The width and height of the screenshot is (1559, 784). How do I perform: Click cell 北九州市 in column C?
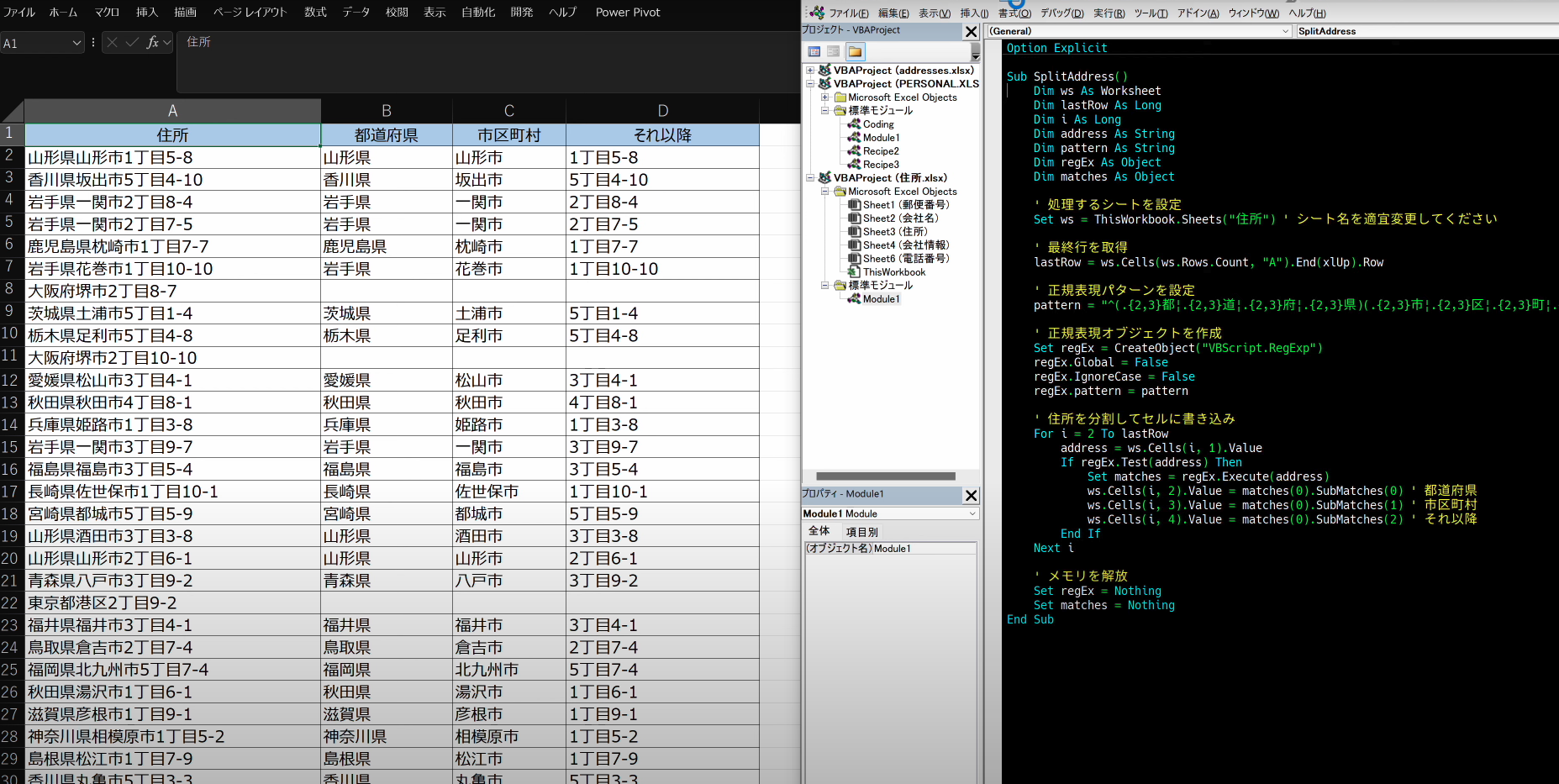coord(509,670)
